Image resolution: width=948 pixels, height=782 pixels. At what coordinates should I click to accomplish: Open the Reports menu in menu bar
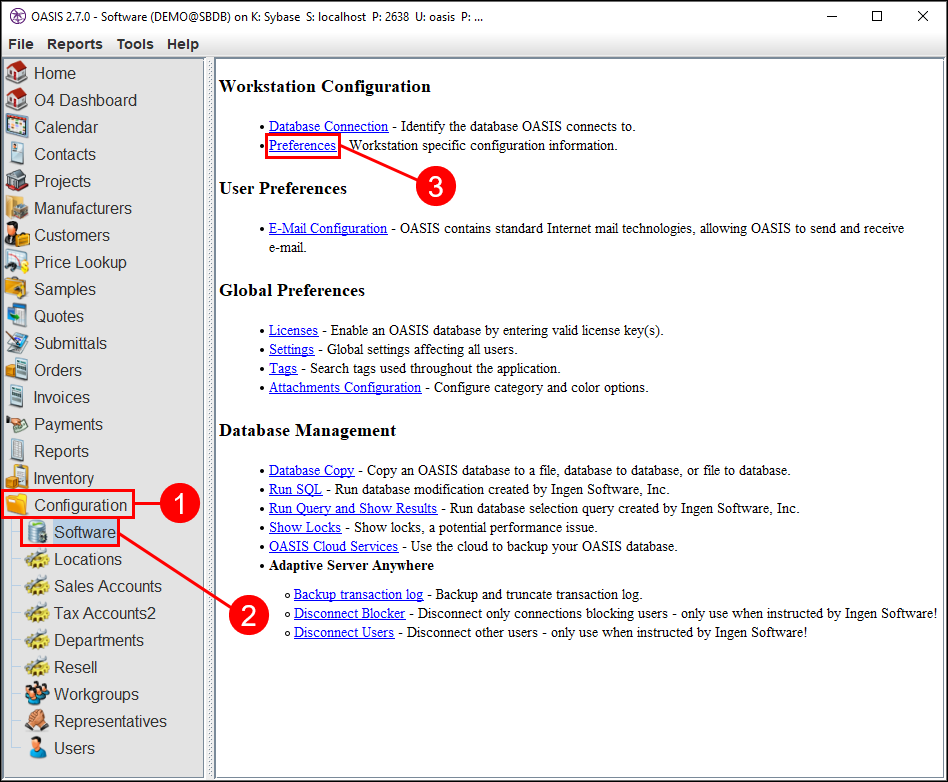click(x=75, y=44)
